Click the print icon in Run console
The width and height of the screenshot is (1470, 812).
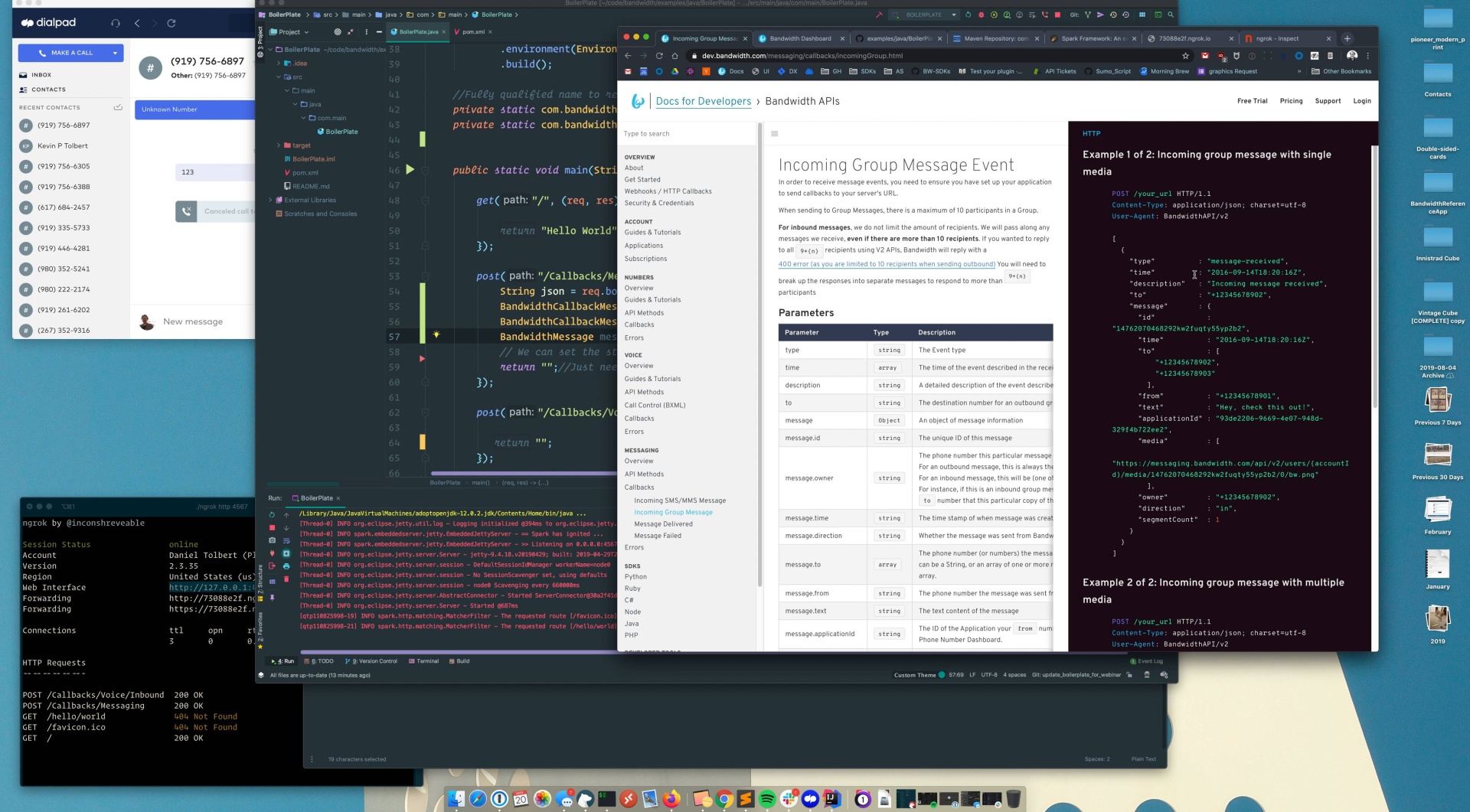(286, 566)
